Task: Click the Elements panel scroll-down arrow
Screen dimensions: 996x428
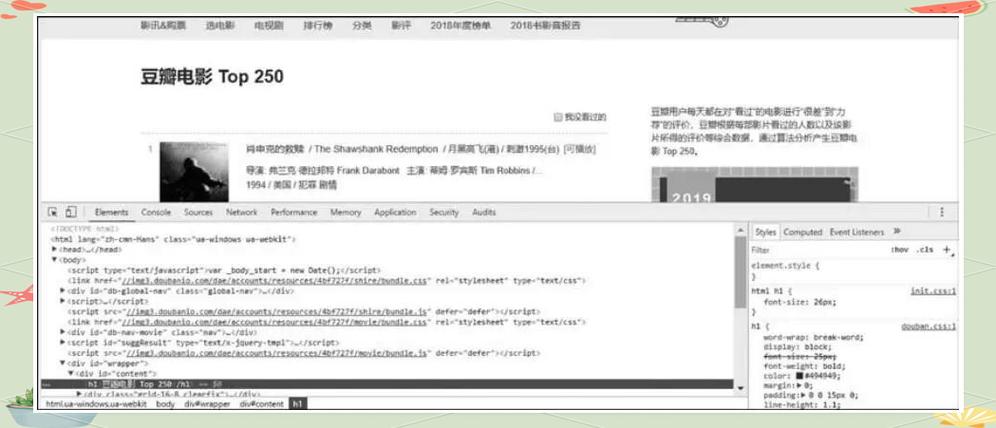Action: point(740,387)
